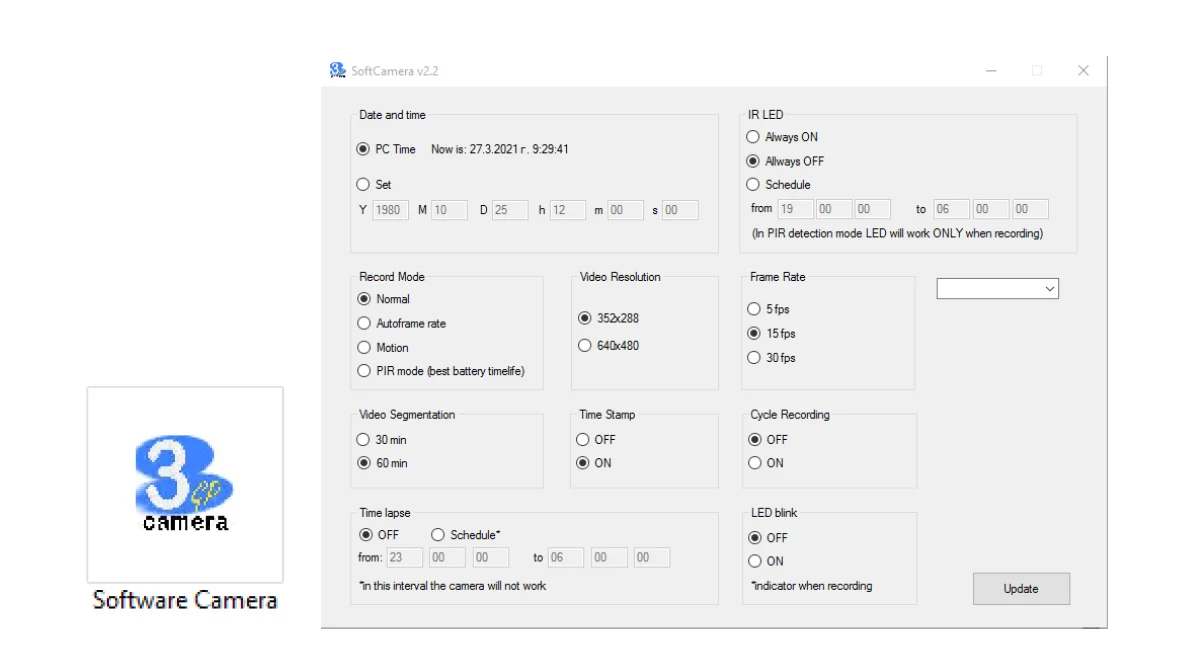Select 30 min video segmentation
Screen dimensions: 1177x662
tap(363, 440)
